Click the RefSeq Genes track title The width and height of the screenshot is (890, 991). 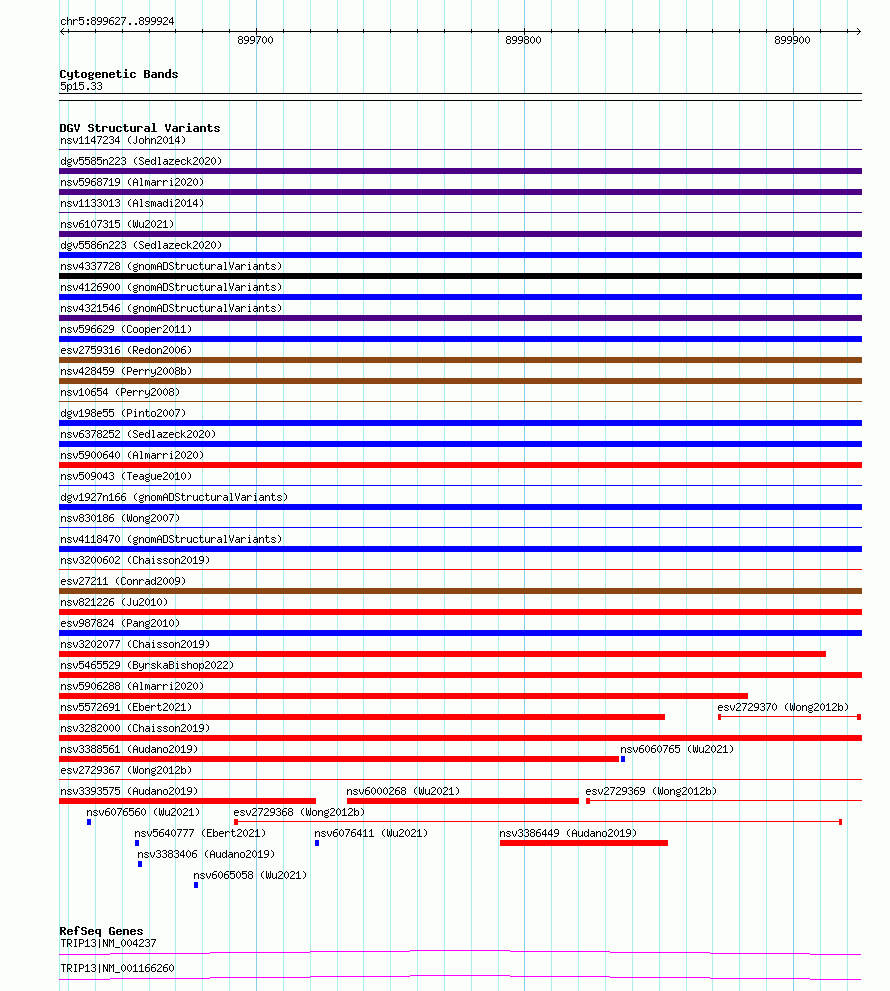[x=101, y=931]
